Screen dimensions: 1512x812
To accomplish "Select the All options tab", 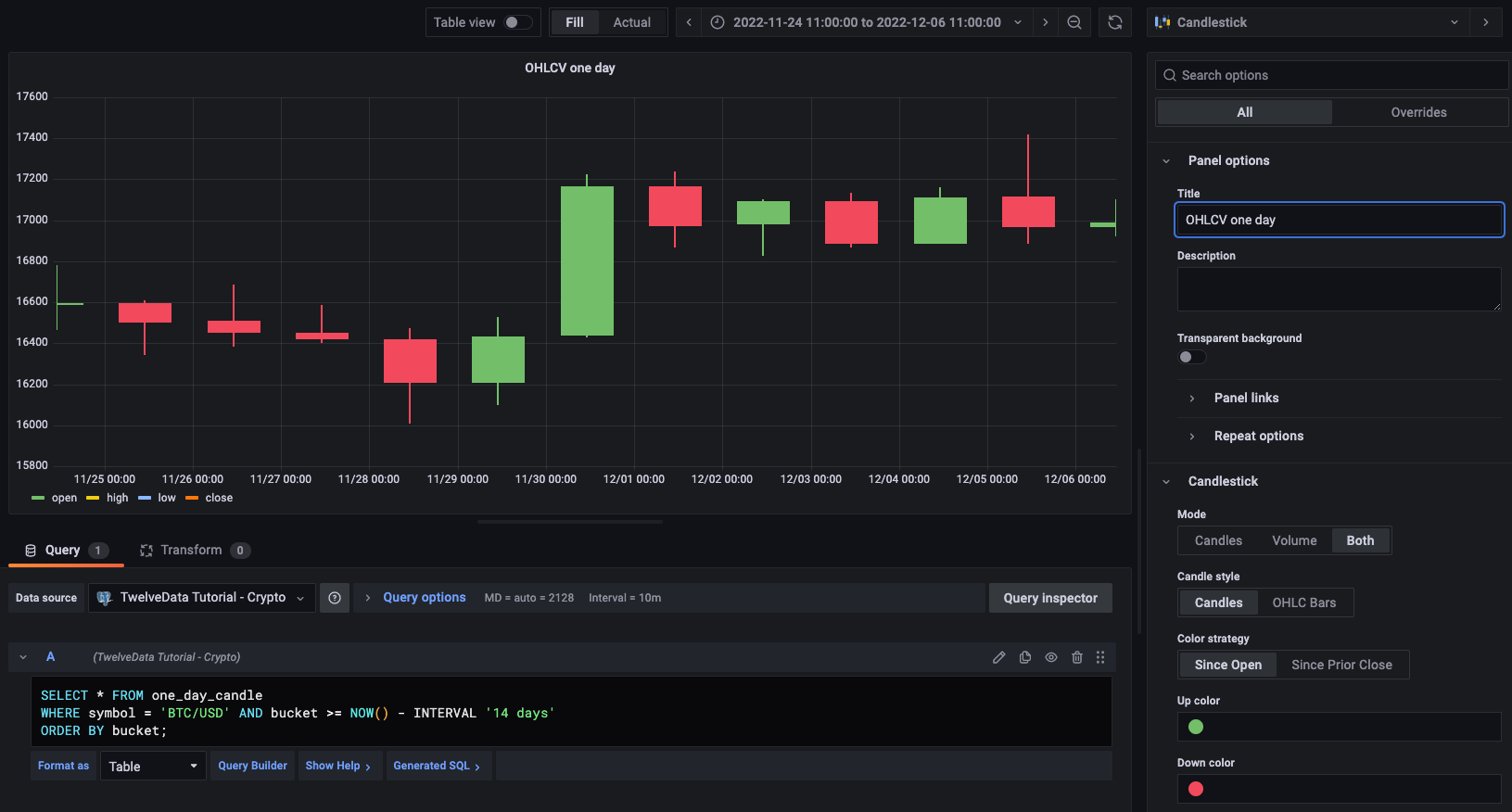I will click(1245, 112).
